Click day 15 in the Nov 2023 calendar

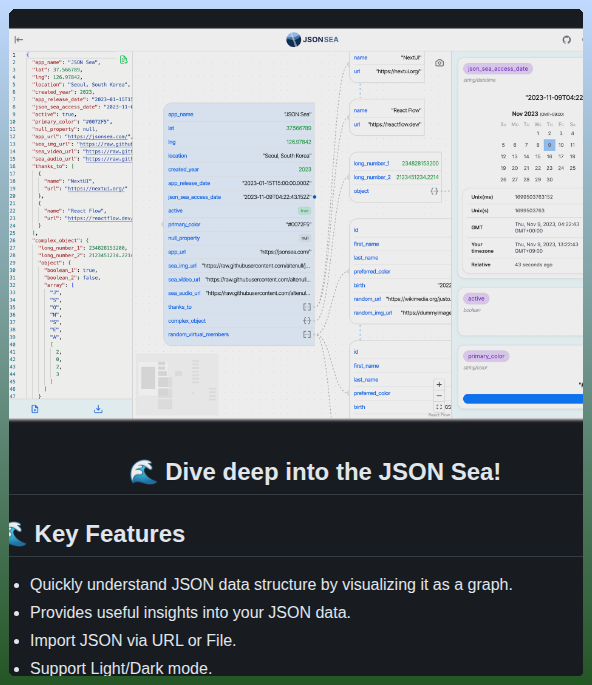tap(537, 156)
